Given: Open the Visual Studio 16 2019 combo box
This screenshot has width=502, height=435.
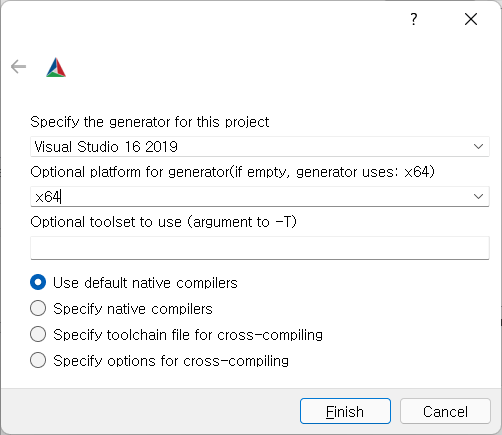Looking at the screenshot, I should [260, 147].
